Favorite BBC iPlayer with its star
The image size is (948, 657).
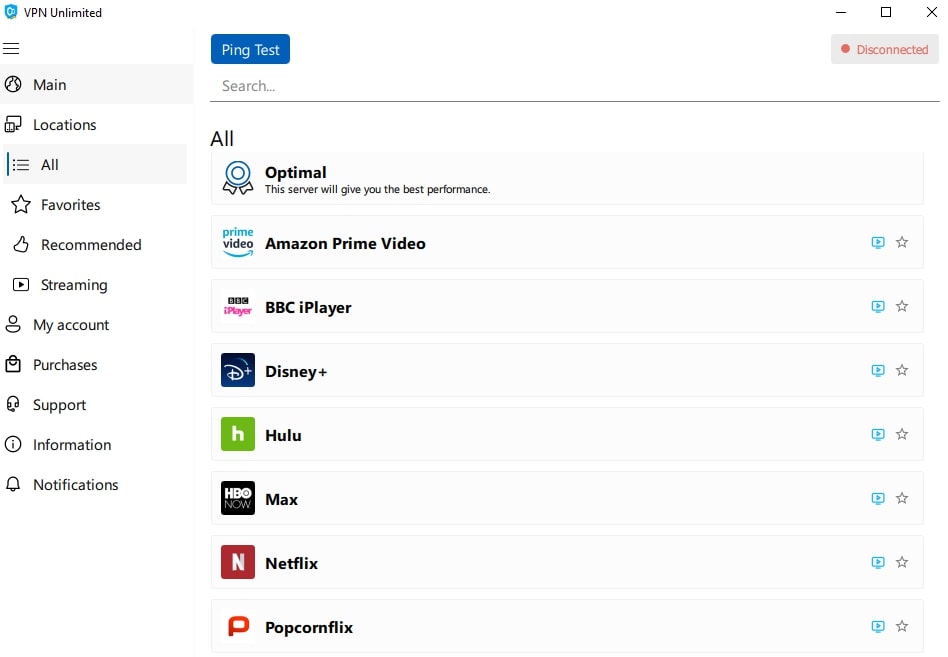click(x=902, y=306)
